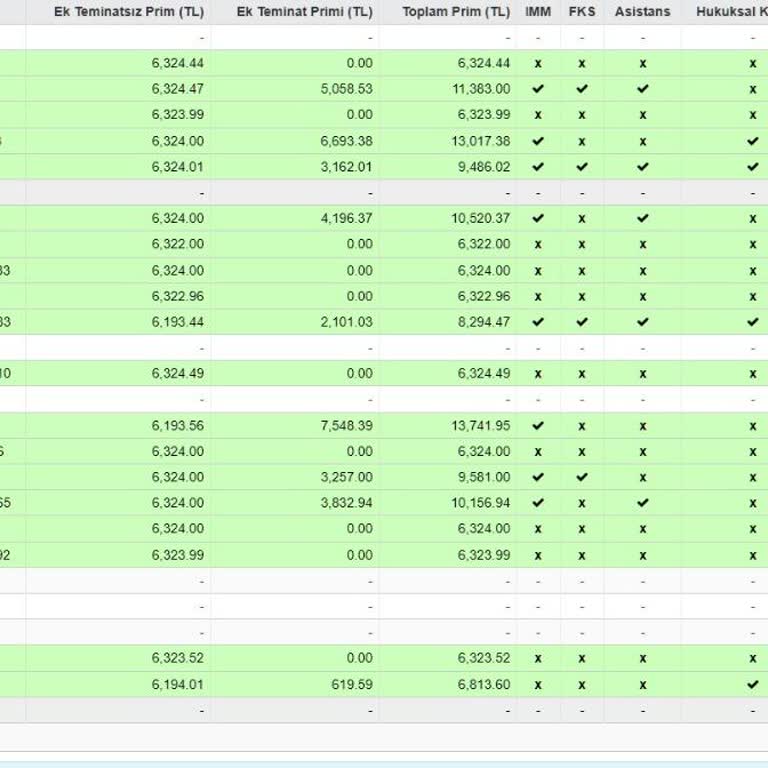The image size is (768, 768).
Task: Click the Asistans check mark in the 10,156.94 row
Action: pos(643,503)
